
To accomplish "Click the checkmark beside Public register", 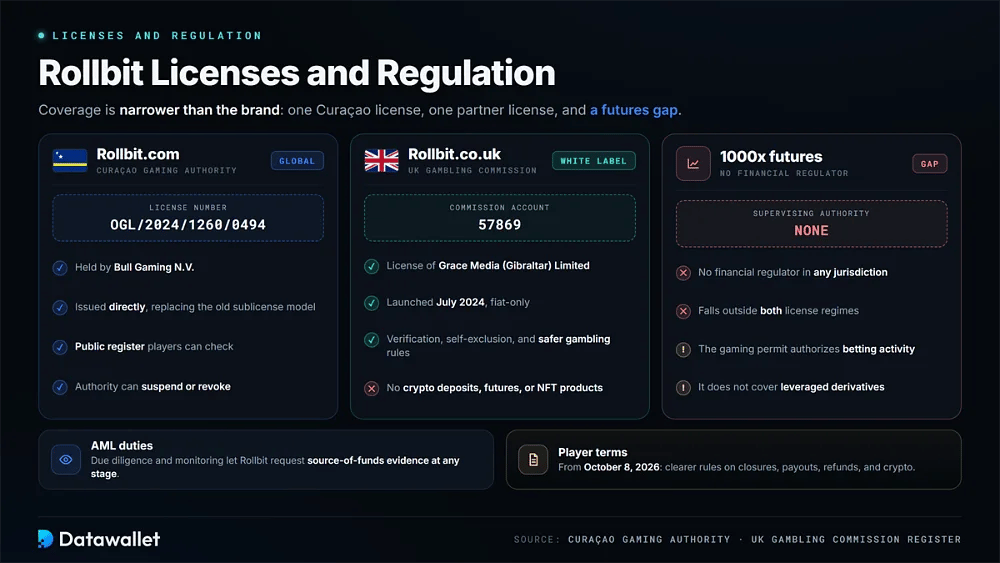I will click(x=60, y=347).
